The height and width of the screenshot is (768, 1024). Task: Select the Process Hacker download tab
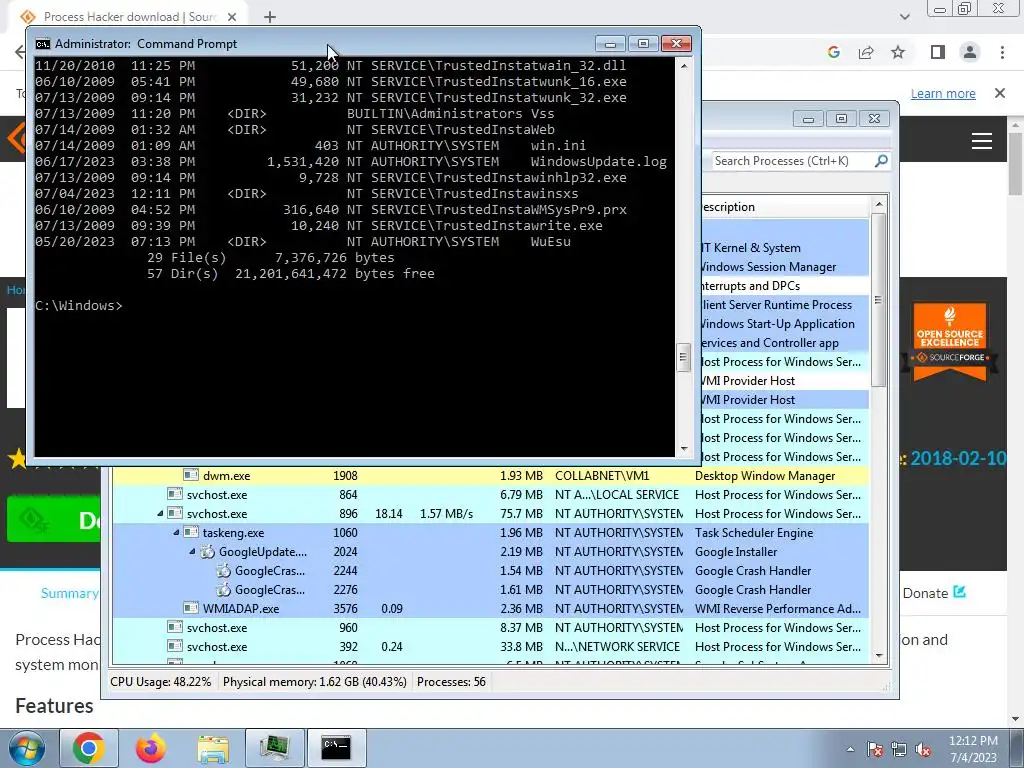click(129, 17)
